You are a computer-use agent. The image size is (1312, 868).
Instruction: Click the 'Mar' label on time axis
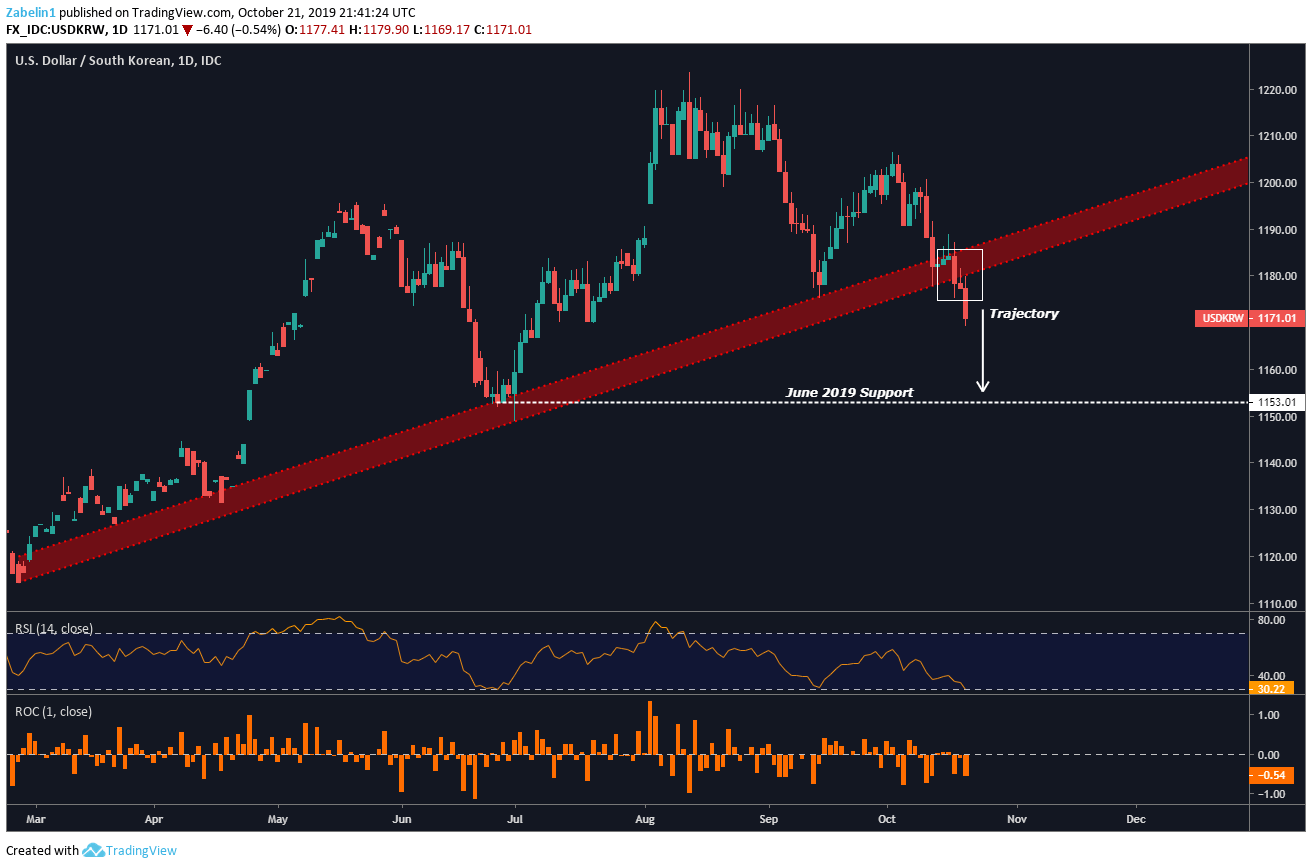click(35, 819)
